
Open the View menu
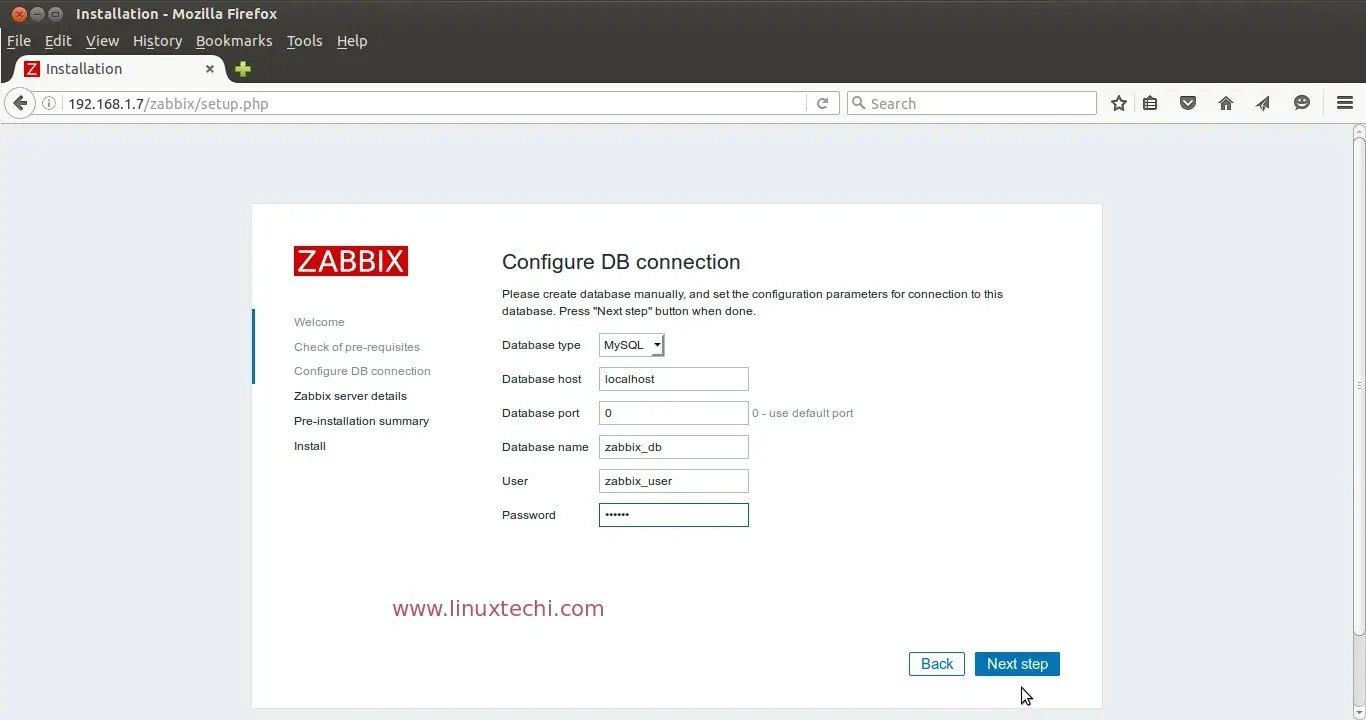coord(102,41)
